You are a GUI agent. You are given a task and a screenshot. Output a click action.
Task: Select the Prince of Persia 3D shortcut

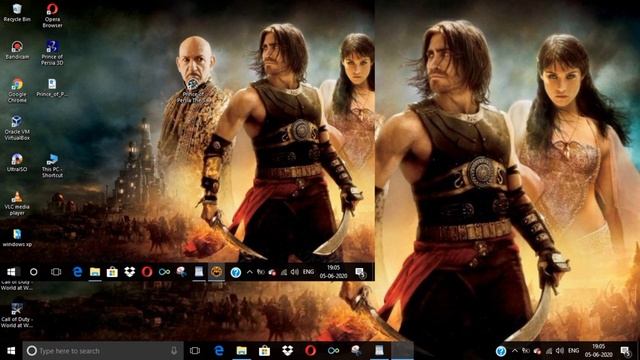point(52,53)
